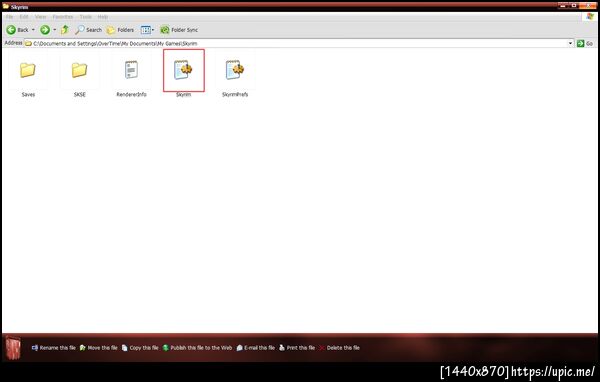Click 'Publish this file to the Web'
600x382 pixels.
click(197, 348)
